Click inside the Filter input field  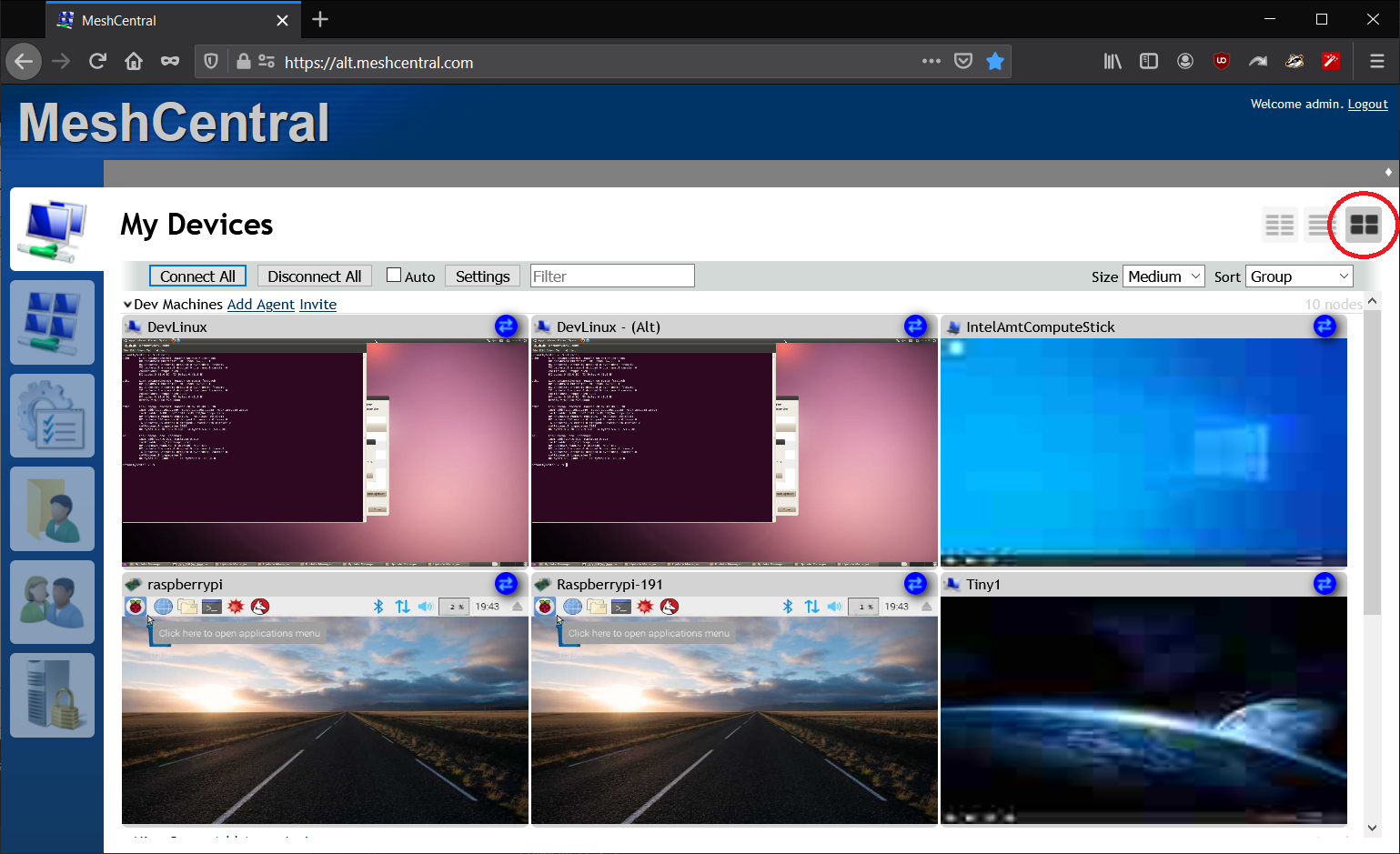point(611,275)
